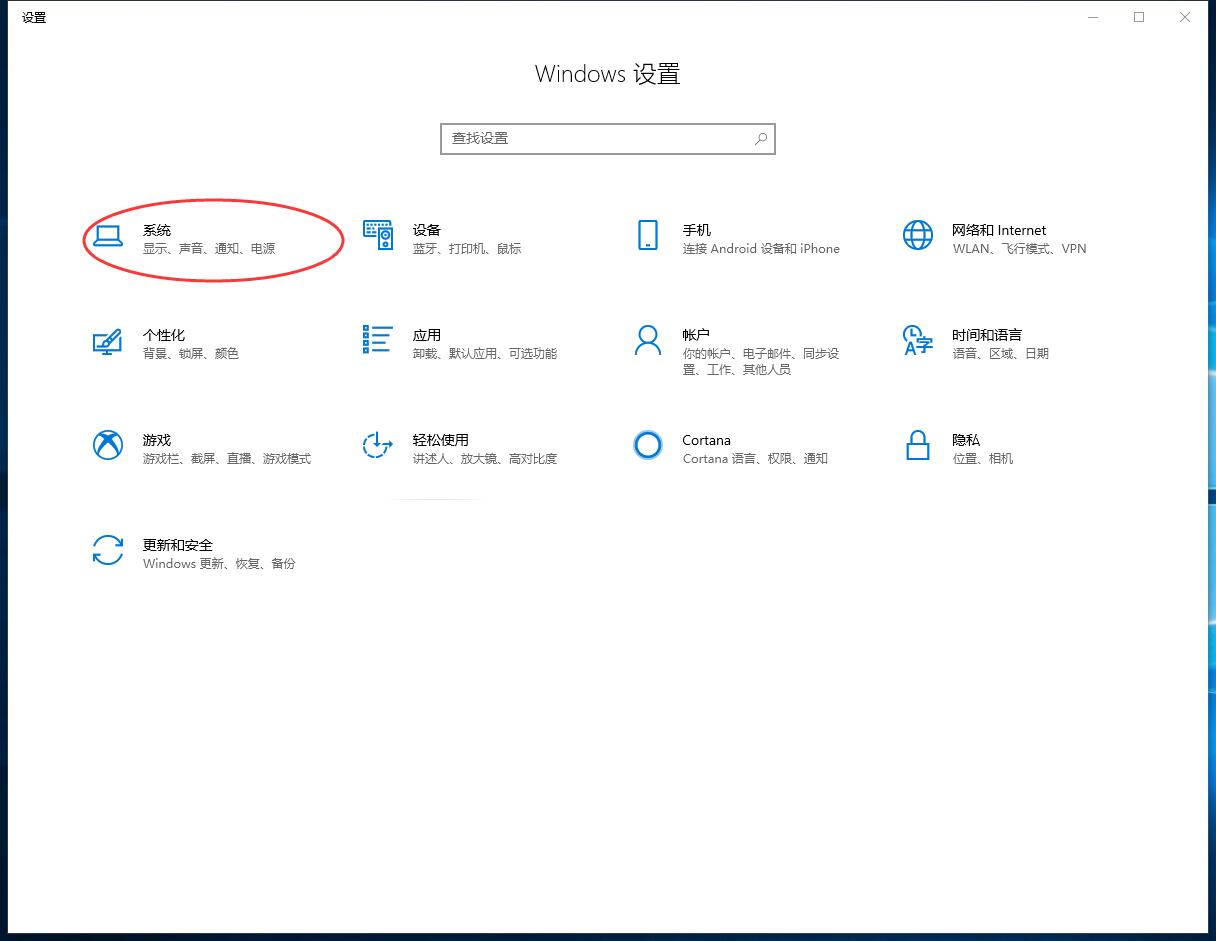Click Windows 更新、恢复、备份 text
The image size is (1216, 941).
[x=219, y=564]
